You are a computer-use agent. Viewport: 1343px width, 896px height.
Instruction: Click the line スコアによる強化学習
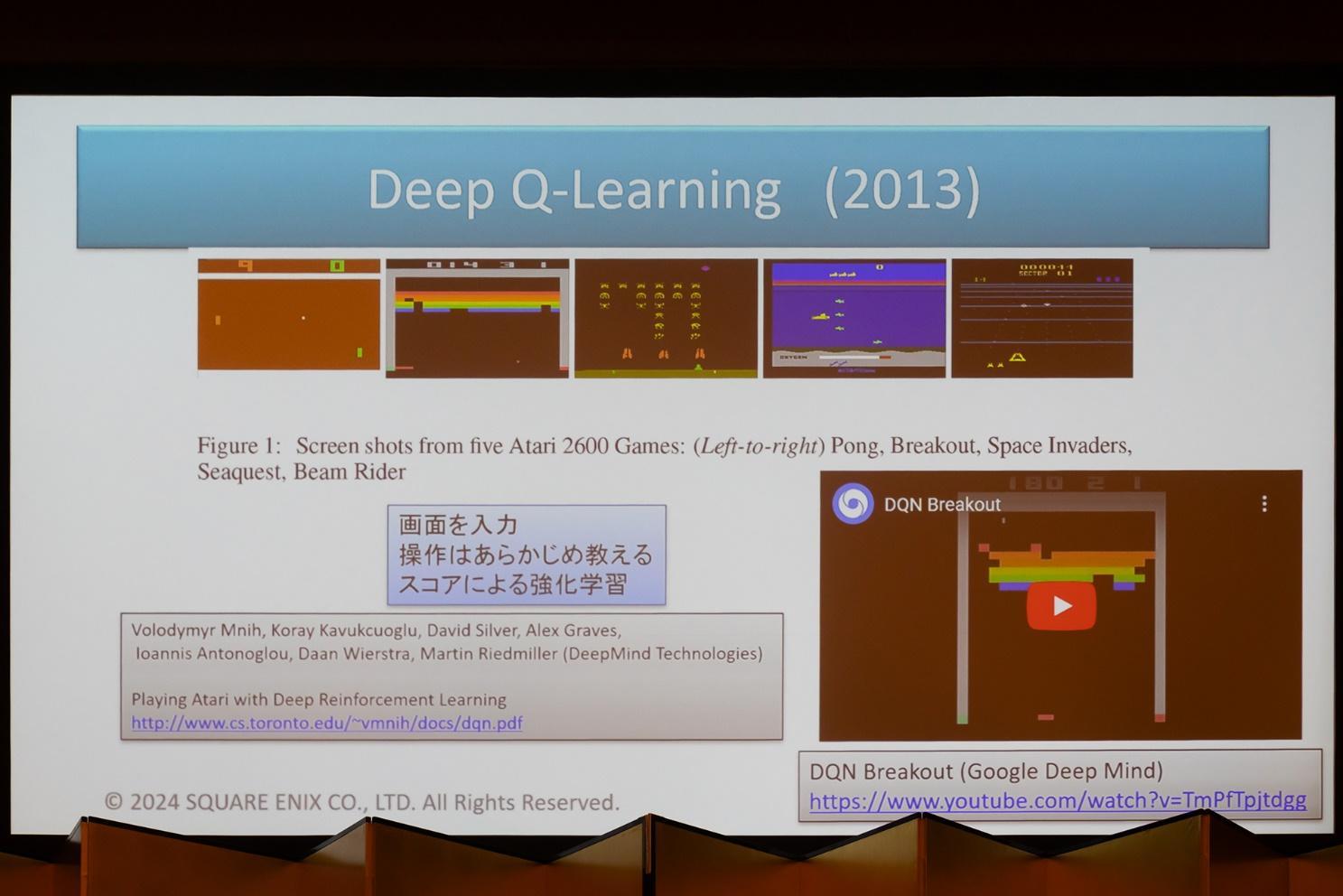[x=513, y=584]
